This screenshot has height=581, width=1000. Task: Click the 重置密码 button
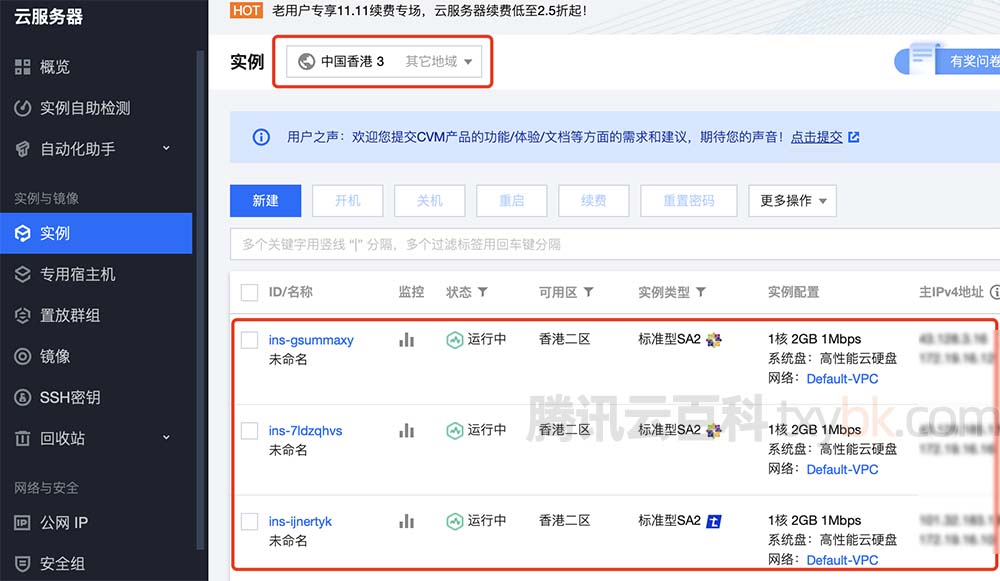pyautogui.click(x=689, y=201)
